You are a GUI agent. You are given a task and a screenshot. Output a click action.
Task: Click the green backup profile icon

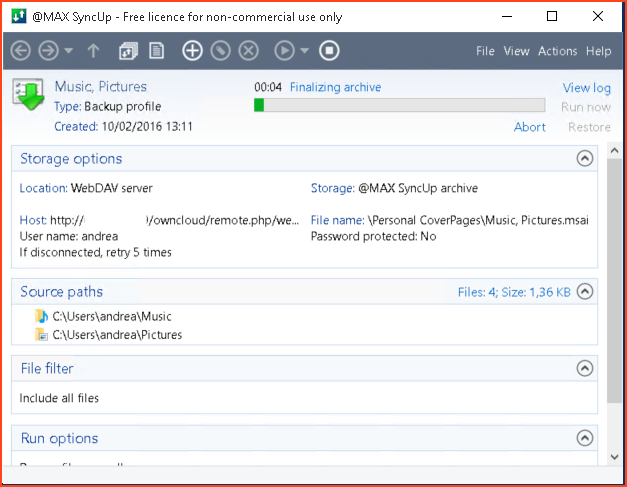pyautogui.click(x=28, y=94)
